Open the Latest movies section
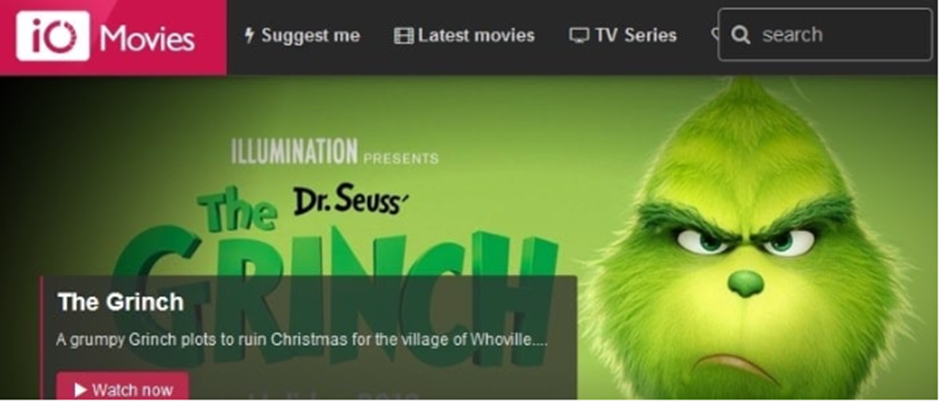Screen dimensions: 941x403 (464, 35)
